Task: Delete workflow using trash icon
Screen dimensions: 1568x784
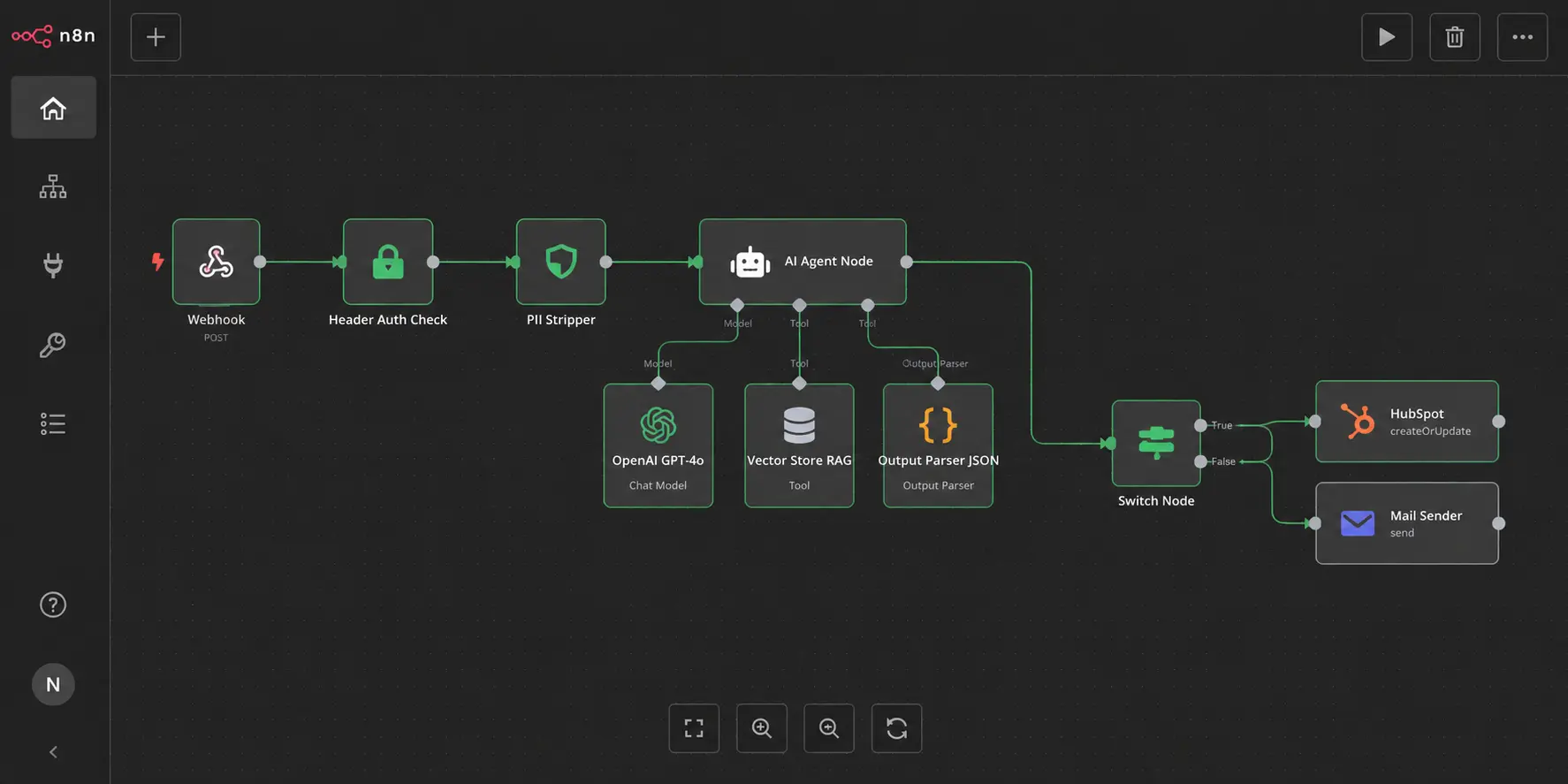Action: 1455,37
